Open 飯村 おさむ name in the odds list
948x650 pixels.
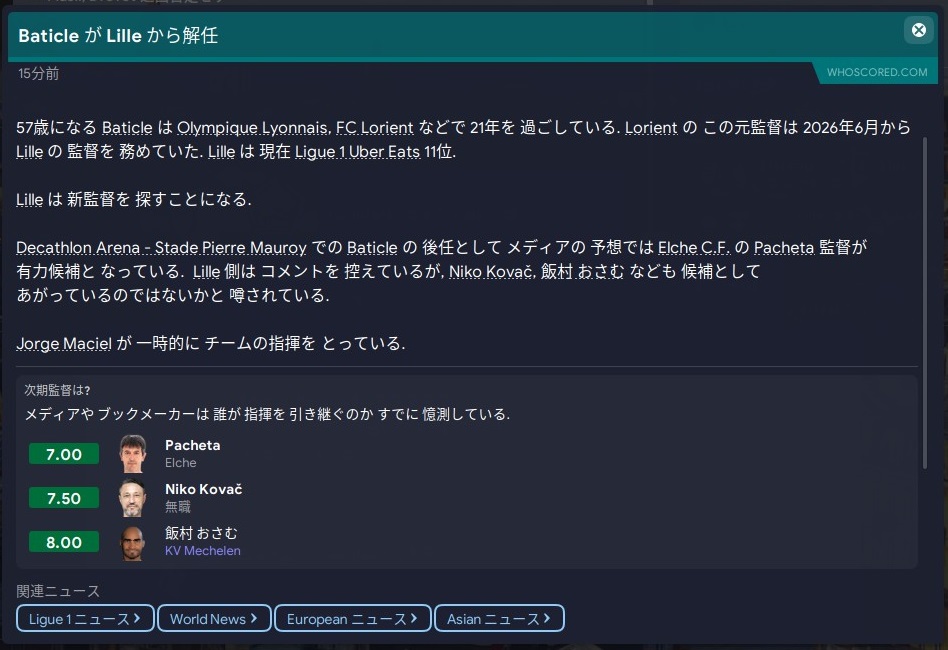(201, 533)
